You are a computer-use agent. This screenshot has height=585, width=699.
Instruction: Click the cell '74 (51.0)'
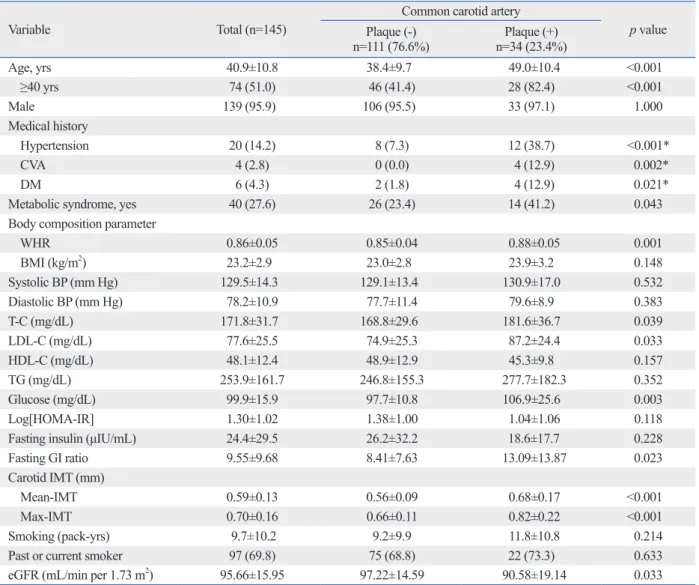252,87
